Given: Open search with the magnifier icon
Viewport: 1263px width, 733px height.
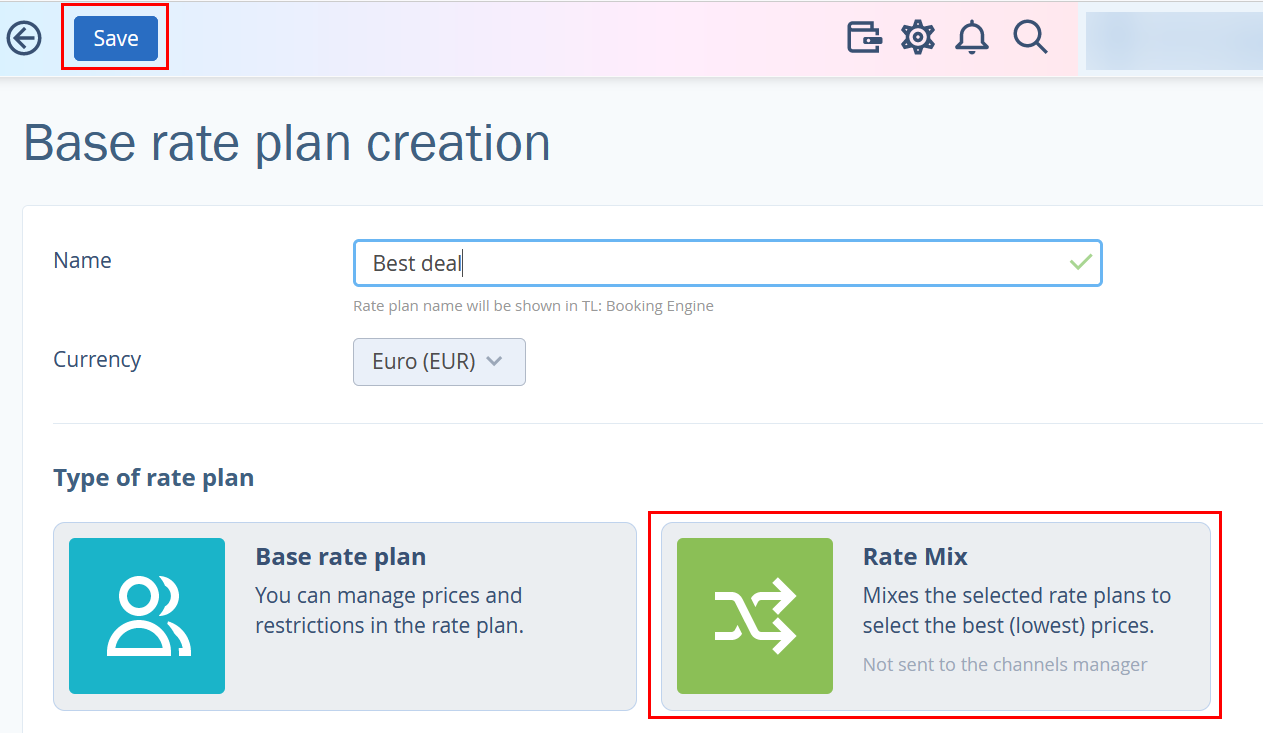Looking at the screenshot, I should click(1030, 38).
